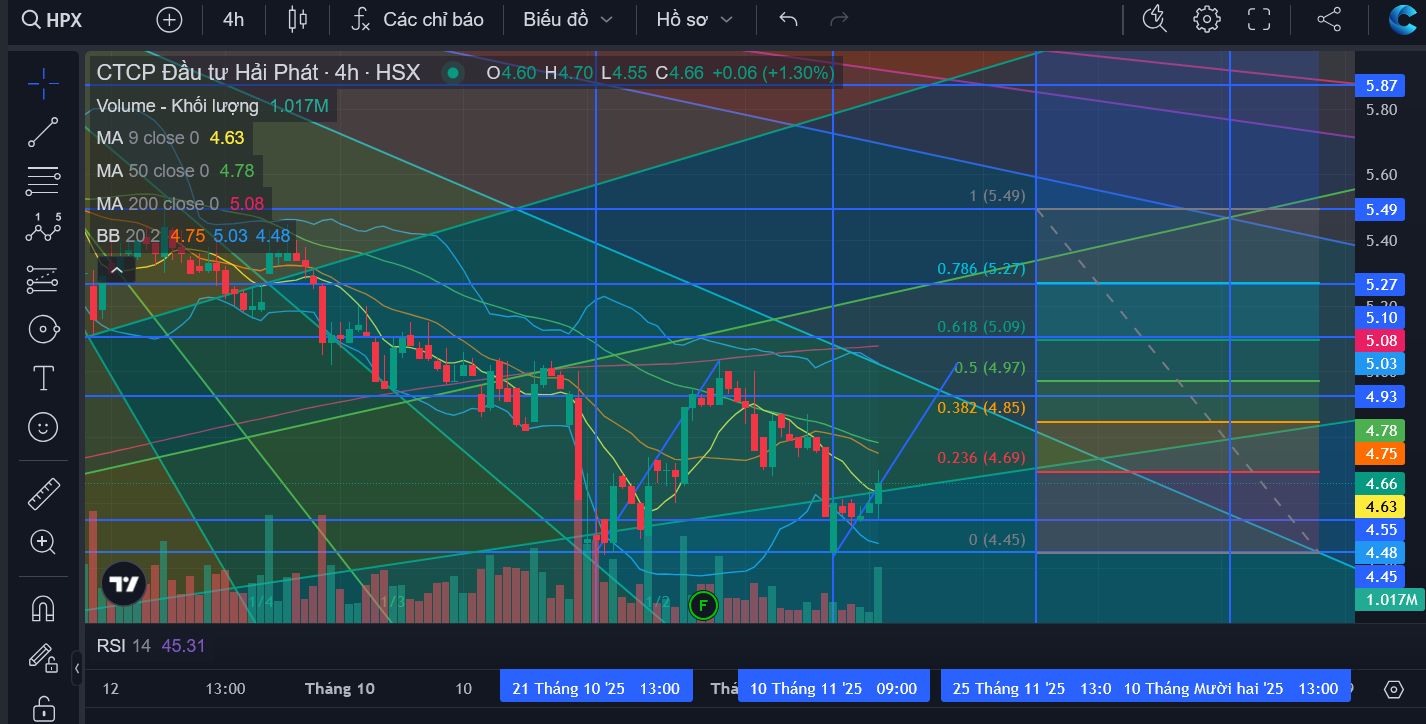Expand the Biểu đồ dropdown menu
Viewport: 1426px width, 724px height.
pos(567,19)
